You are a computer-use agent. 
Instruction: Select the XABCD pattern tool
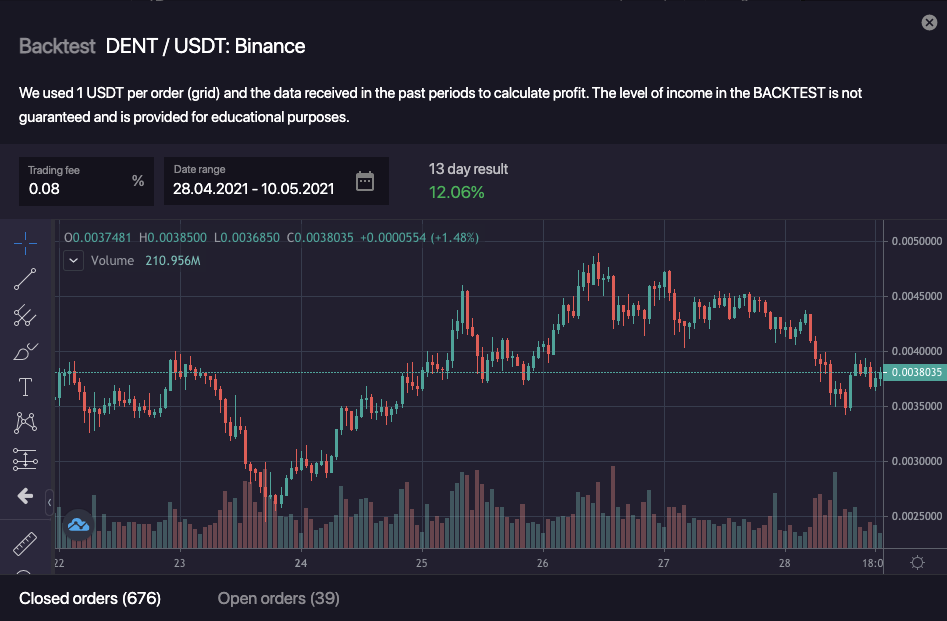click(x=25, y=423)
